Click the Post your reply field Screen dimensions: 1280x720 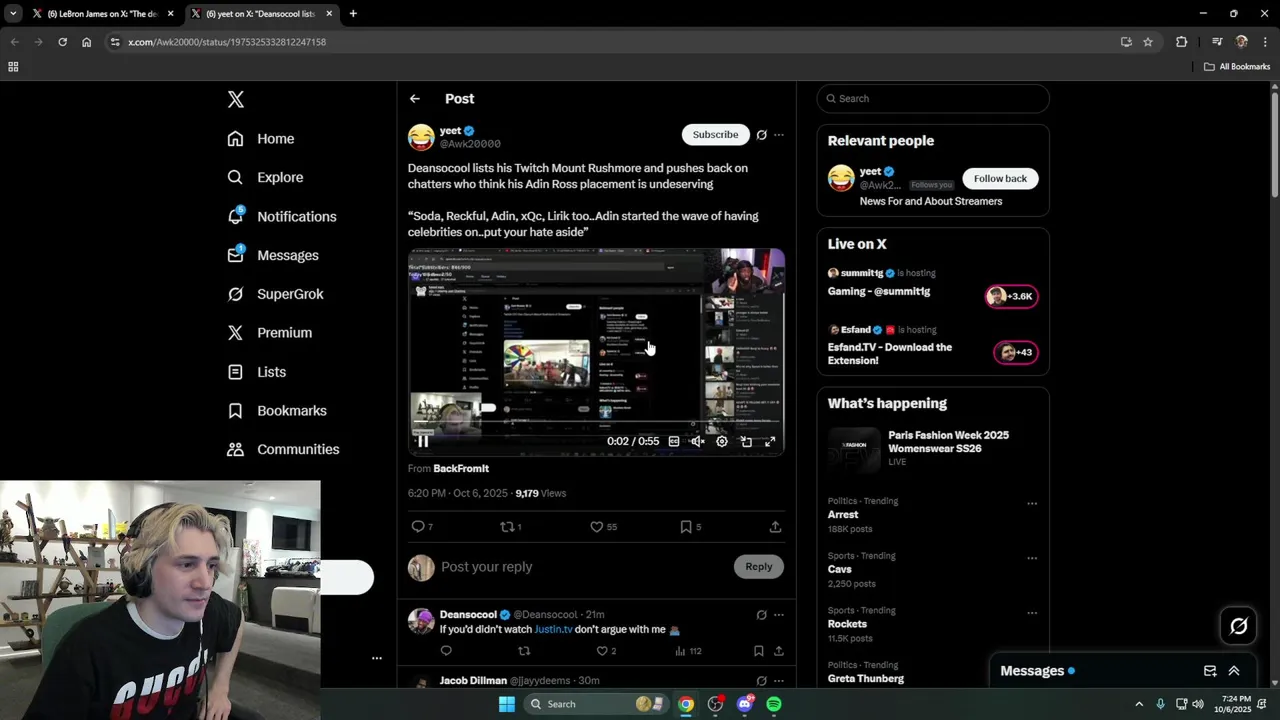[584, 567]
